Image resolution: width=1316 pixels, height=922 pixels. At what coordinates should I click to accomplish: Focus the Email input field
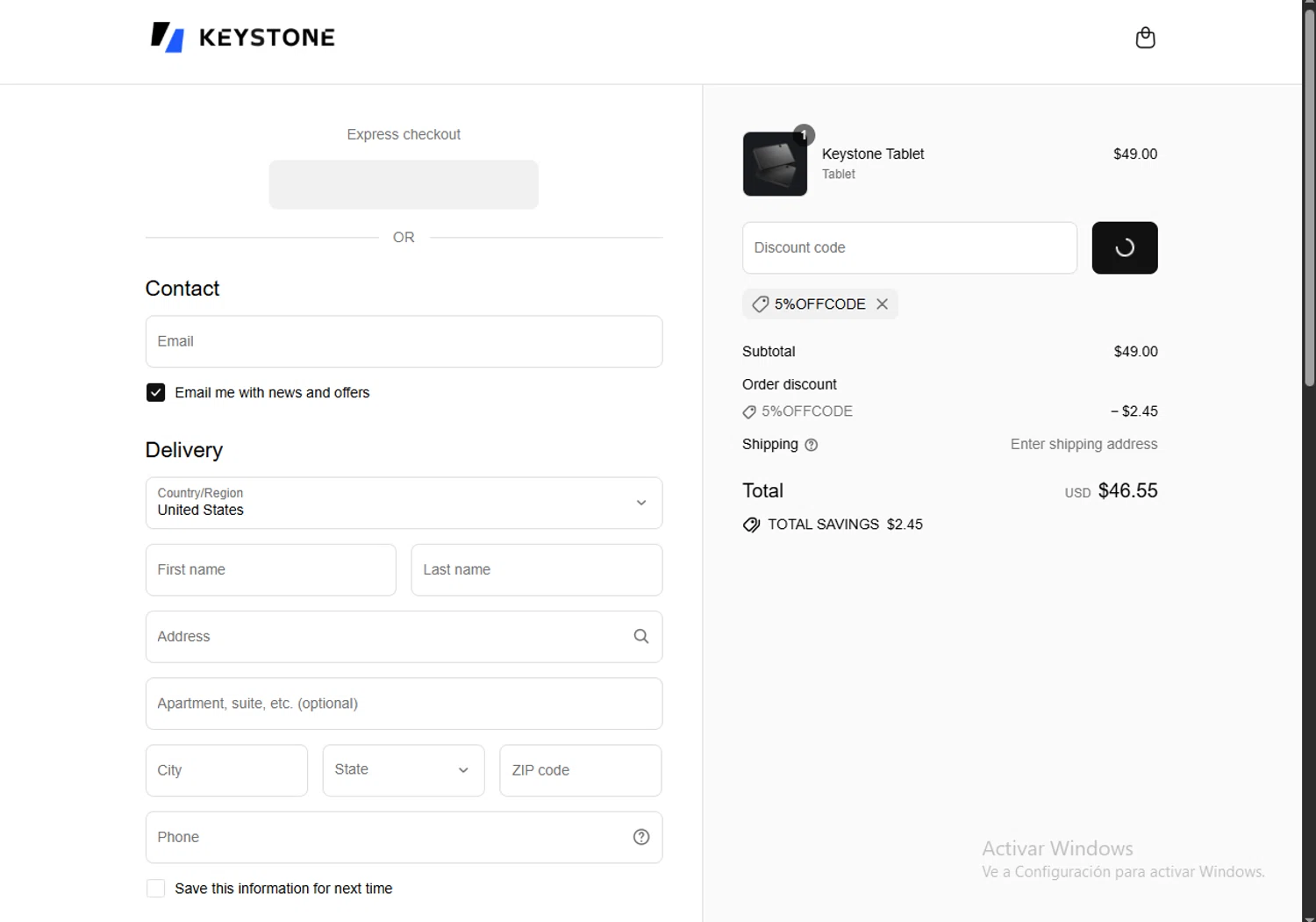click(404, 341)
